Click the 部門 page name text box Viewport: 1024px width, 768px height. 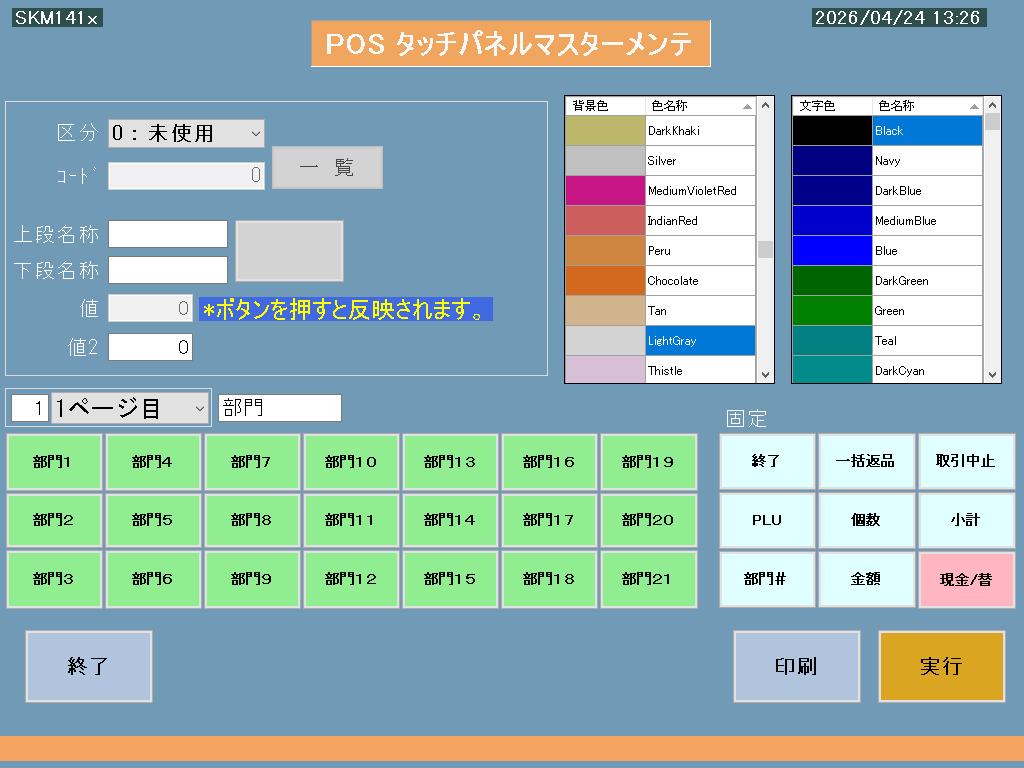pos(279,408)
